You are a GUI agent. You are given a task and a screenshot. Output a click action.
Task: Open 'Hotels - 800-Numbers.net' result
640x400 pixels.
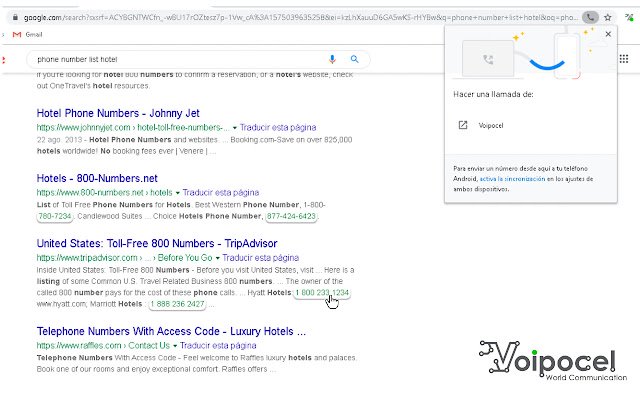tap(97, 178)
